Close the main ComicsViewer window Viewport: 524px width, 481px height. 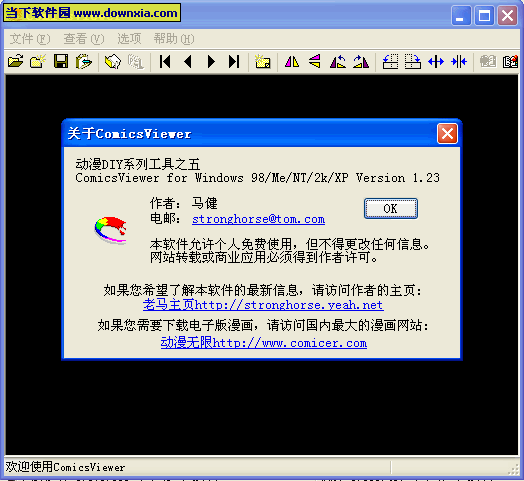tap(507, 15)
